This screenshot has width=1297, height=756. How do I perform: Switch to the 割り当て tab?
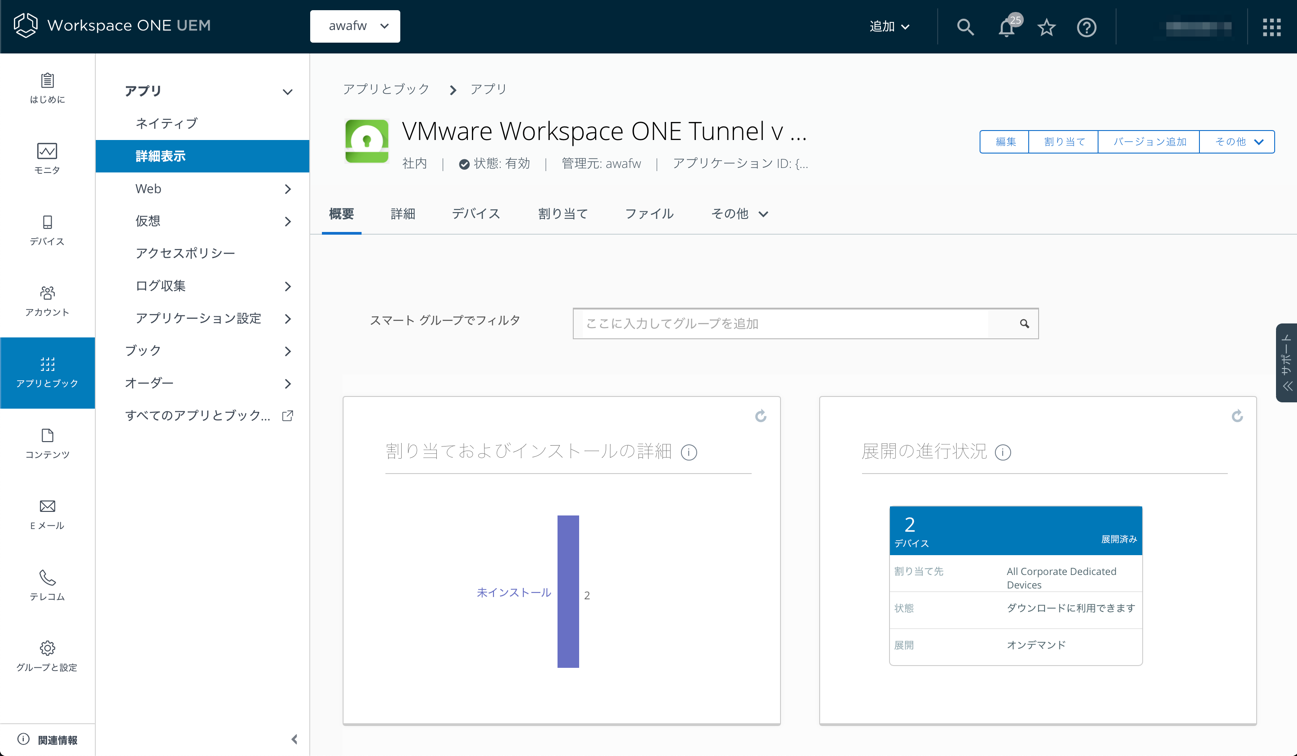(x=563, y=214)
